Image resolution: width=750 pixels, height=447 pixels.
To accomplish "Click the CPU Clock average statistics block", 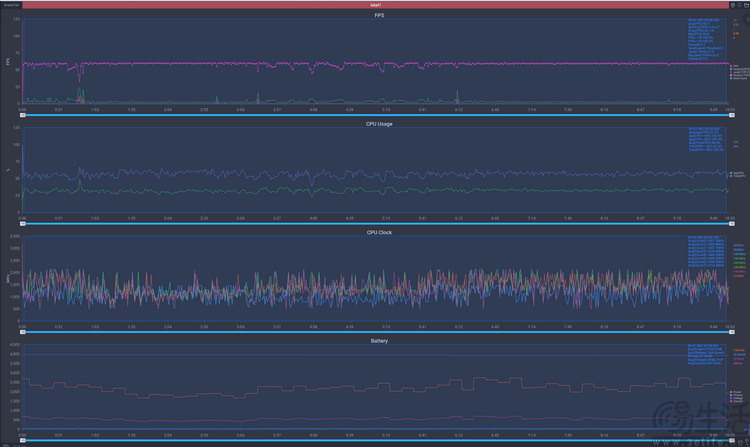I will click(x=706, y=251).
